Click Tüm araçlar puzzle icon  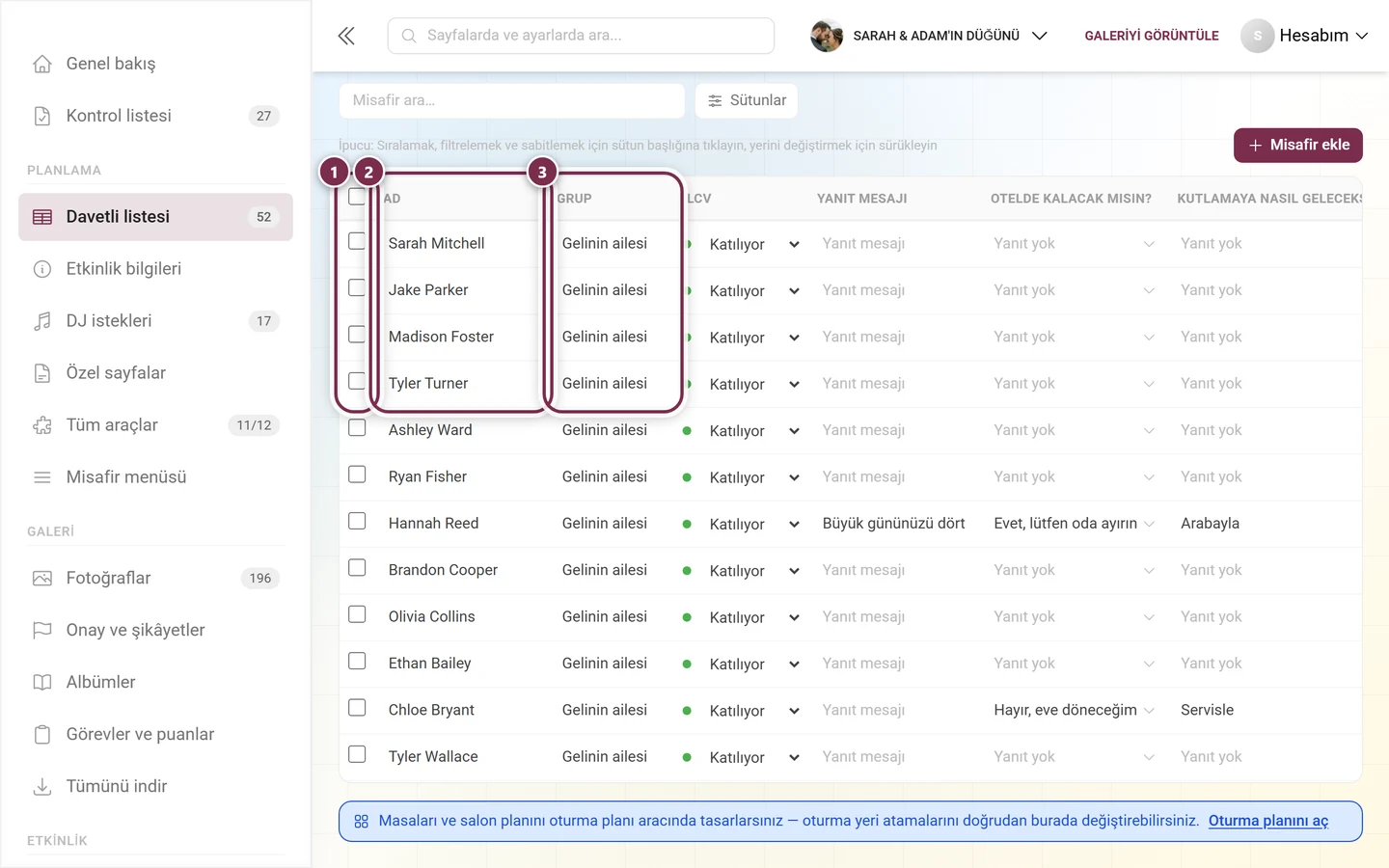pyautogui.click(x=42, y=425)
